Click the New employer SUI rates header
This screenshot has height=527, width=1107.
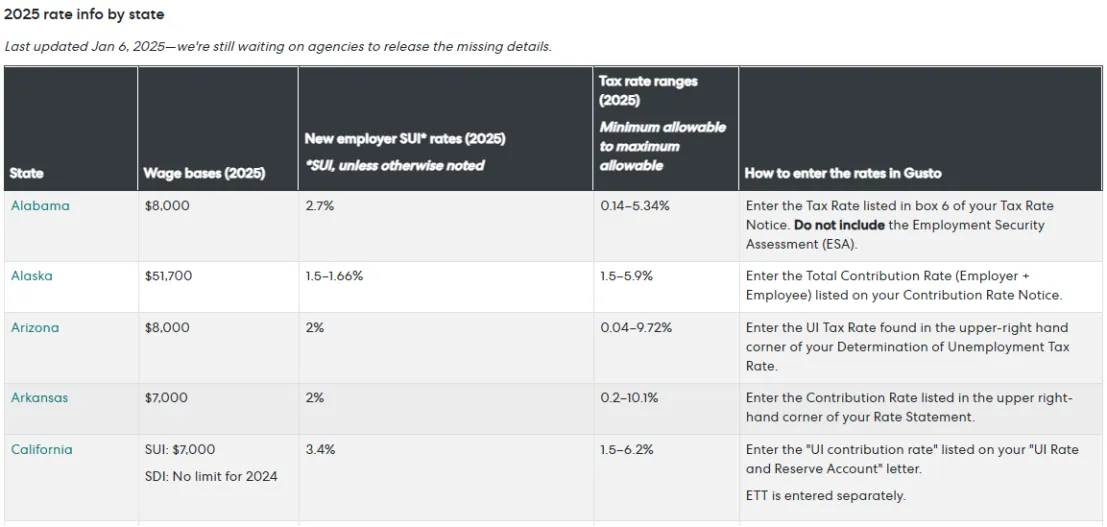point(405,139)
